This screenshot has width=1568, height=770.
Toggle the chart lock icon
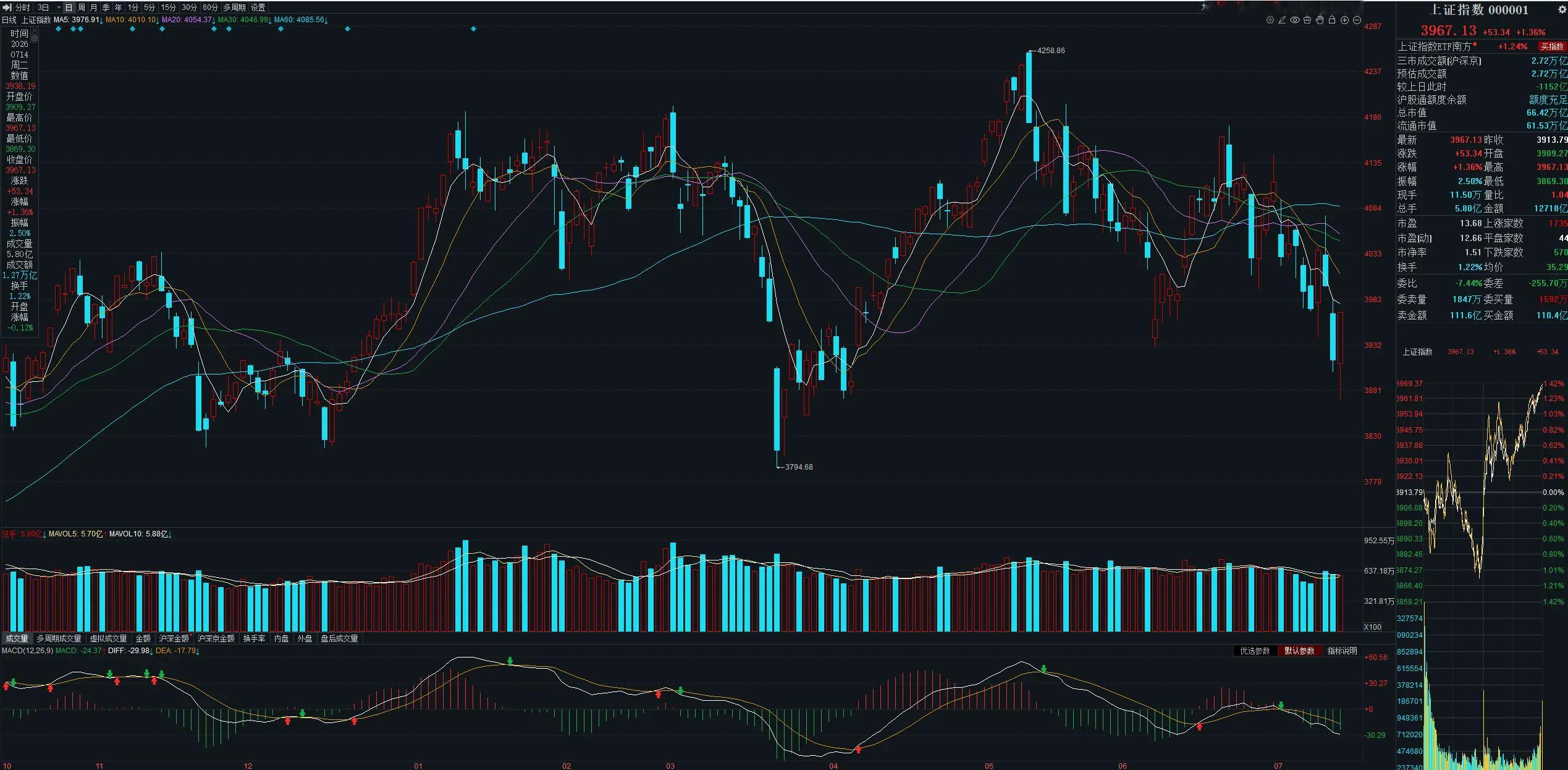pyautogui.click(x=1332, y=20)
